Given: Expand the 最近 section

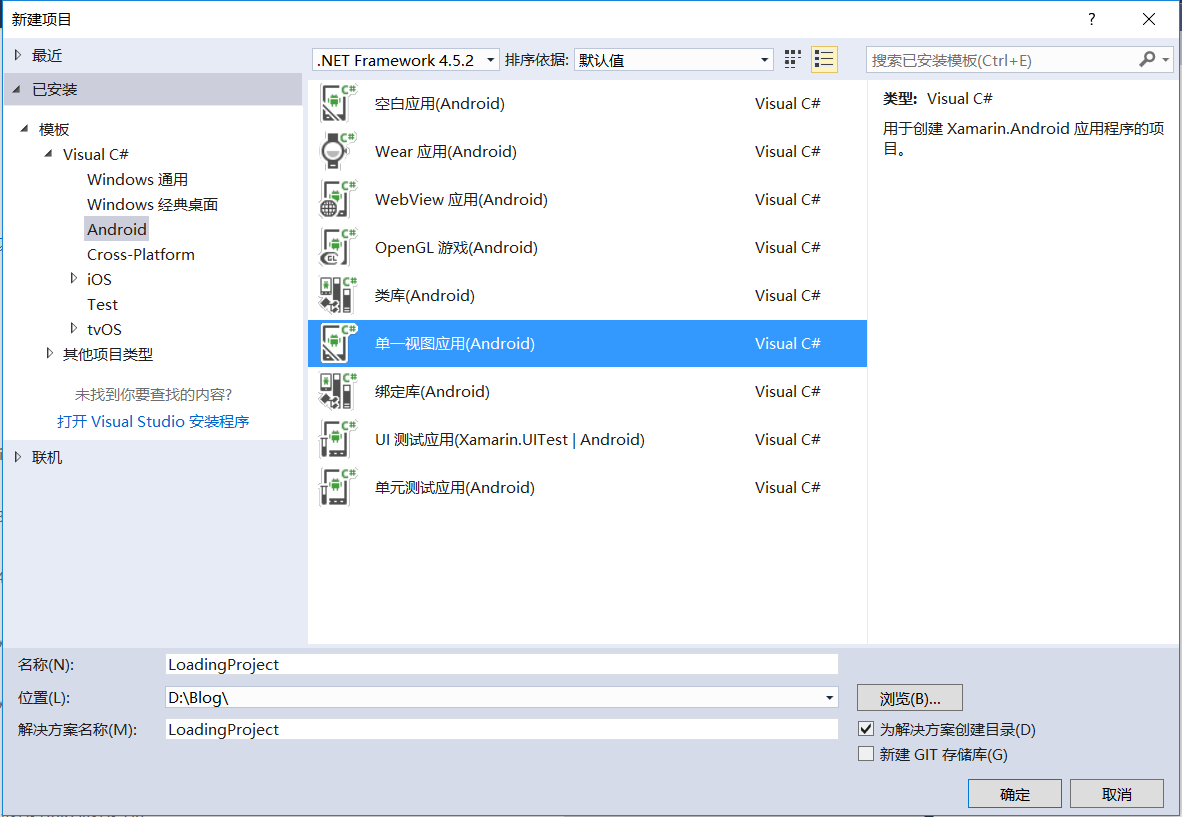Looking at the screenshot, I should (18, 55).
